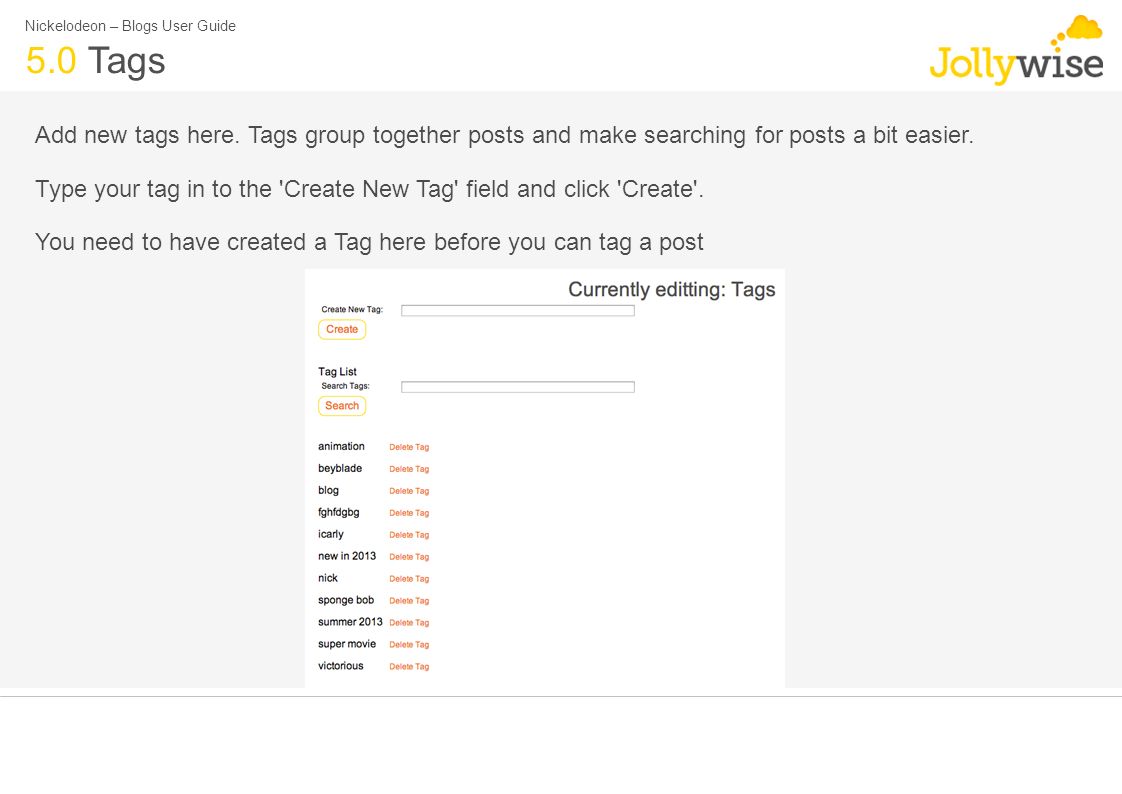Delete the sponge bob tag
This screenshot has width=1122, height=794.
click(409, 601)
